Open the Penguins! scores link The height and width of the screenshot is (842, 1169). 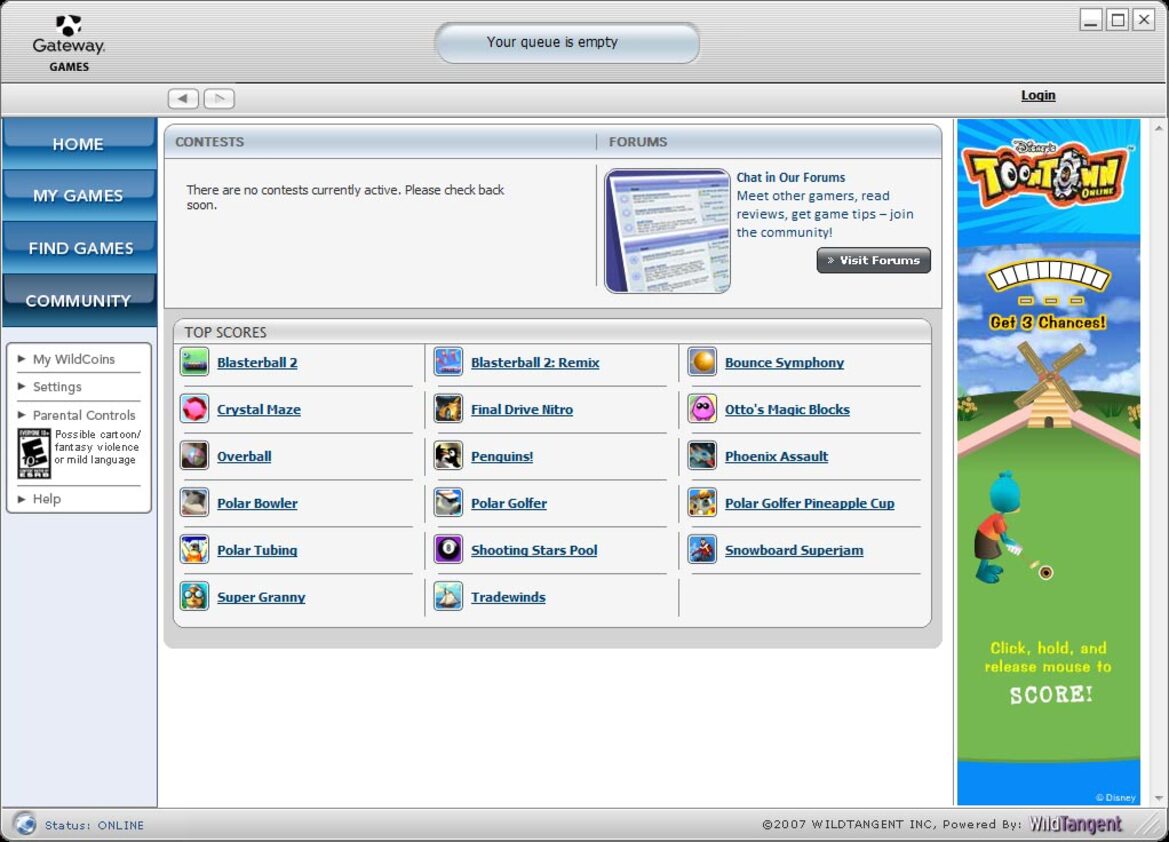tap(502, 456)
